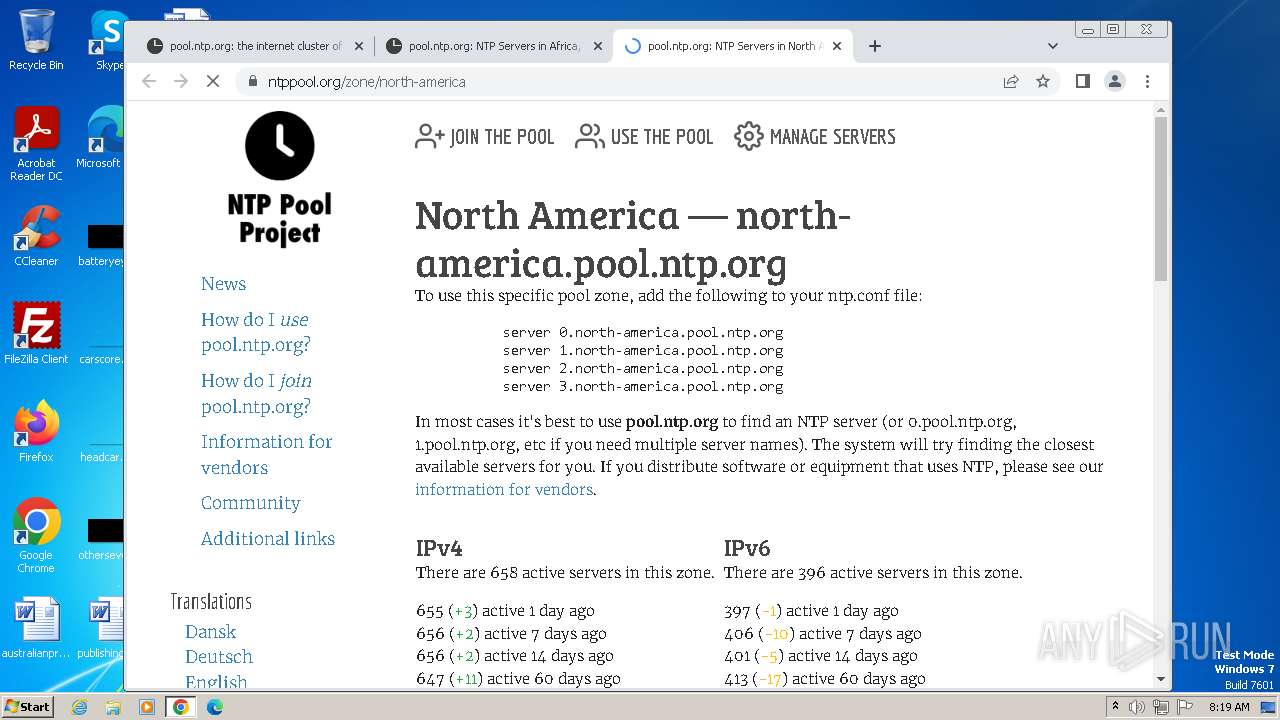Click the Skype desktop icon
Image resolution: width=1280 pixels, height=720 pixels.
click(x=108, y=40)
